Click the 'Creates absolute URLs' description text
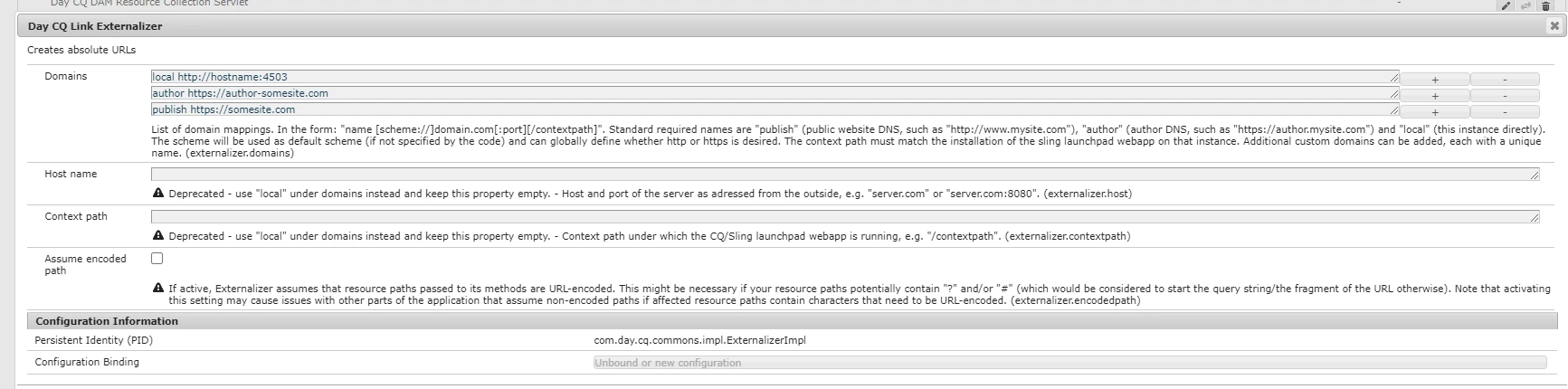Viewport: 1568px width, 389px height. pos(81,50)
